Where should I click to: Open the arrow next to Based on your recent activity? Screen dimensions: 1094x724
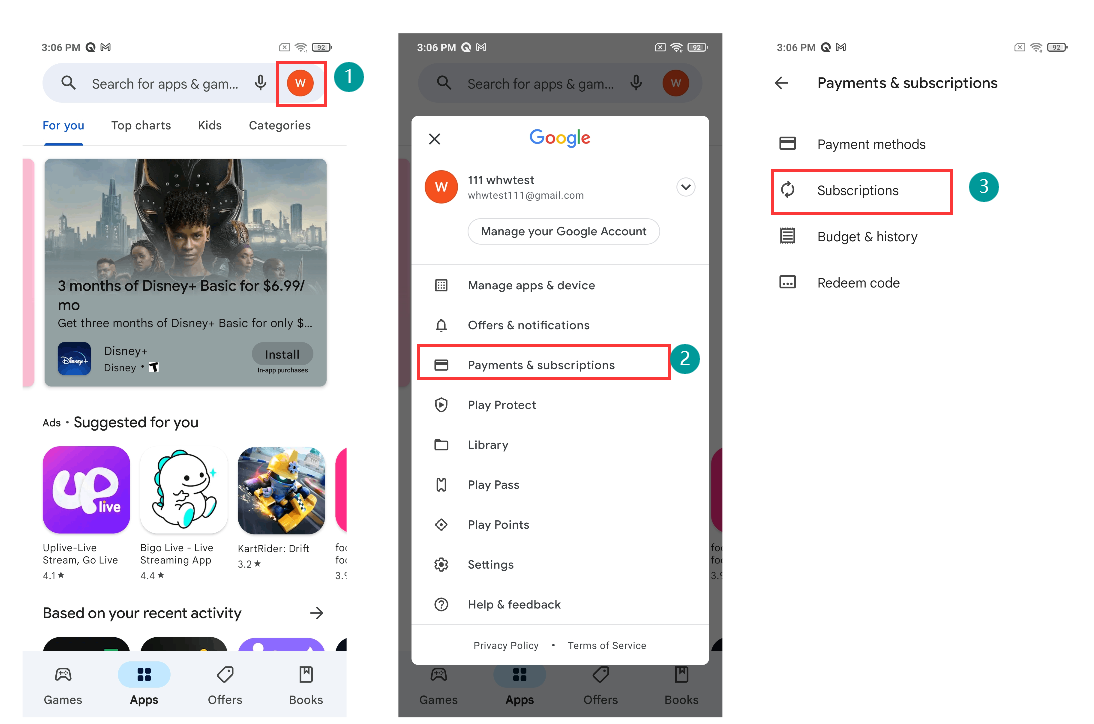point(316,612)
